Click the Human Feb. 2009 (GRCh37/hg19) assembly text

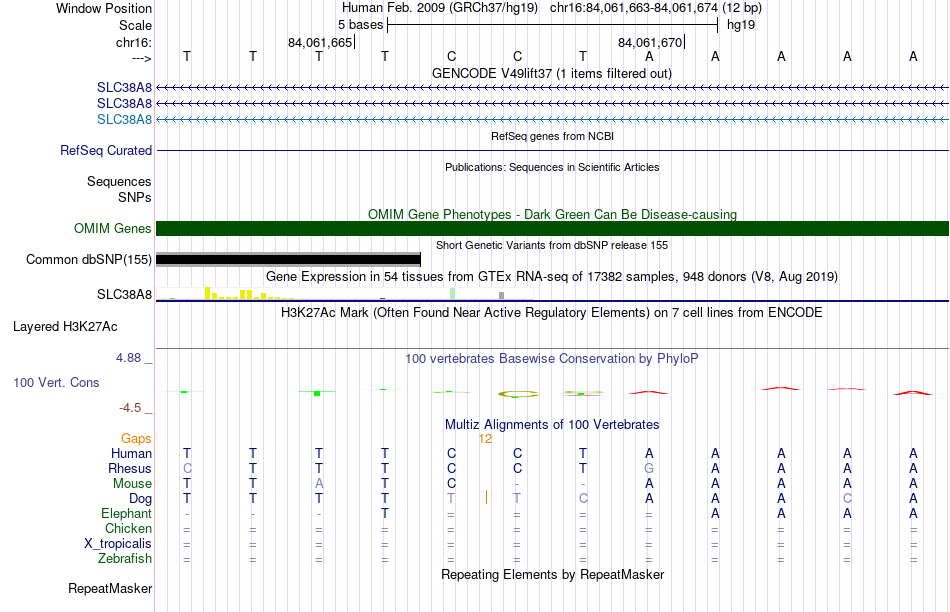[440, 8]
